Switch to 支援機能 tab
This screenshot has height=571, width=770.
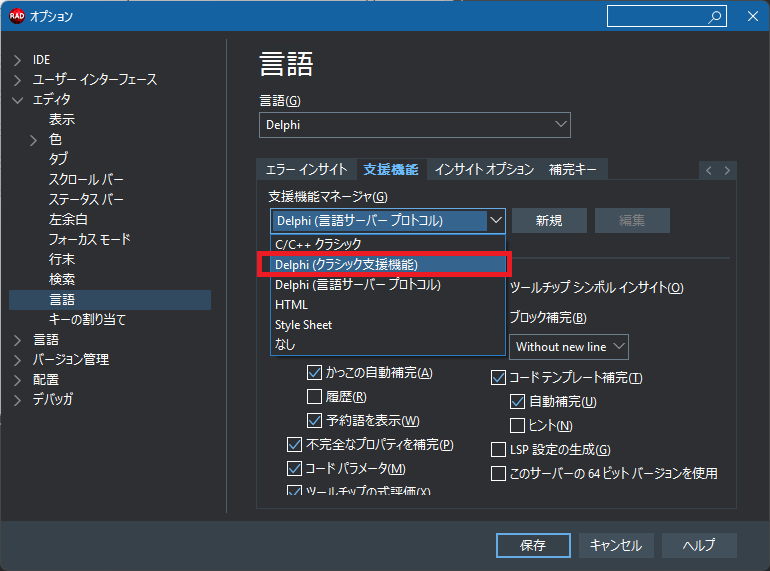(391, 170)
